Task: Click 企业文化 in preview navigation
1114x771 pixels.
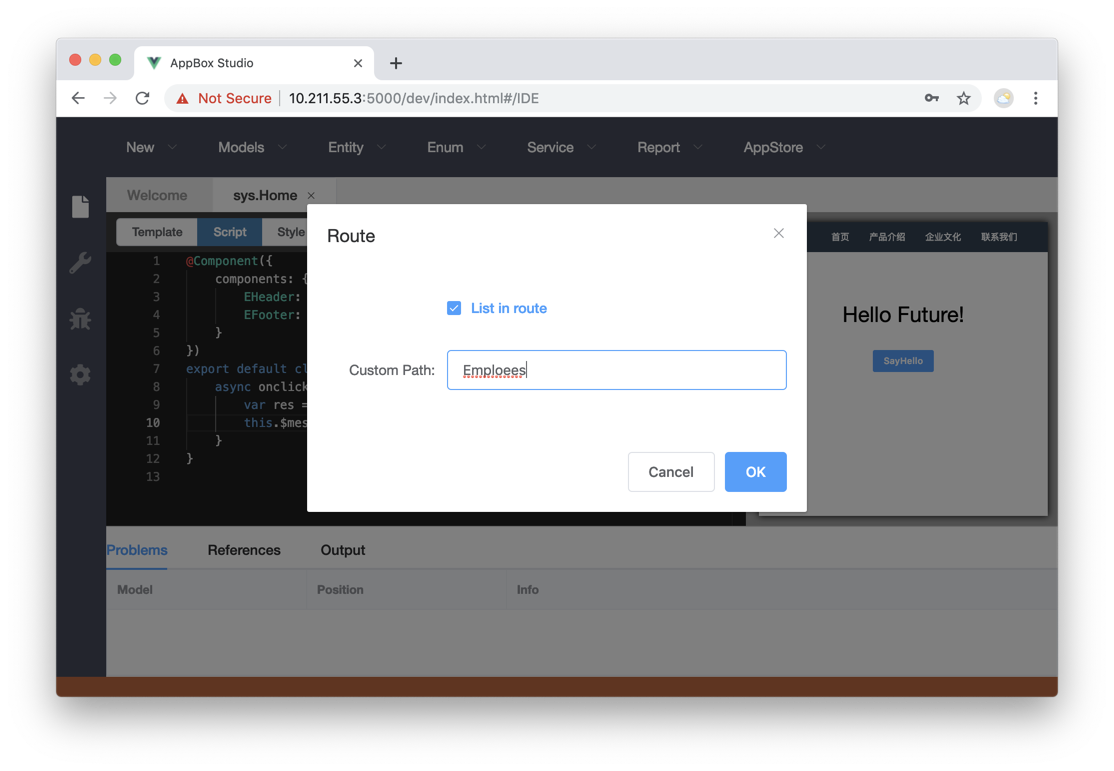Action: point(943,237)
